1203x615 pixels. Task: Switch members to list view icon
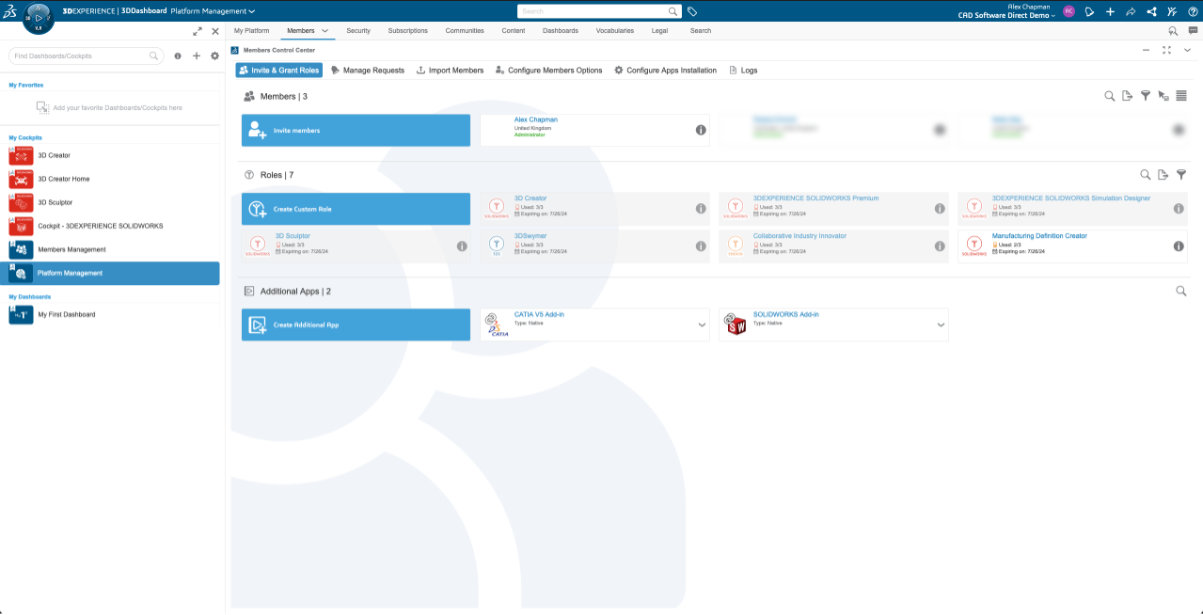1181,96
